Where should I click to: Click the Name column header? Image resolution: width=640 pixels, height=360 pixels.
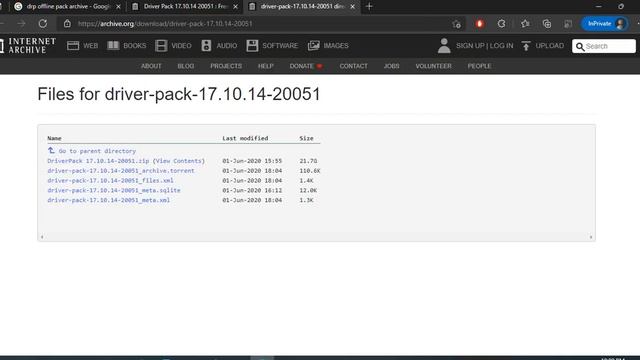pyautogui.click(x=54, y=138)
